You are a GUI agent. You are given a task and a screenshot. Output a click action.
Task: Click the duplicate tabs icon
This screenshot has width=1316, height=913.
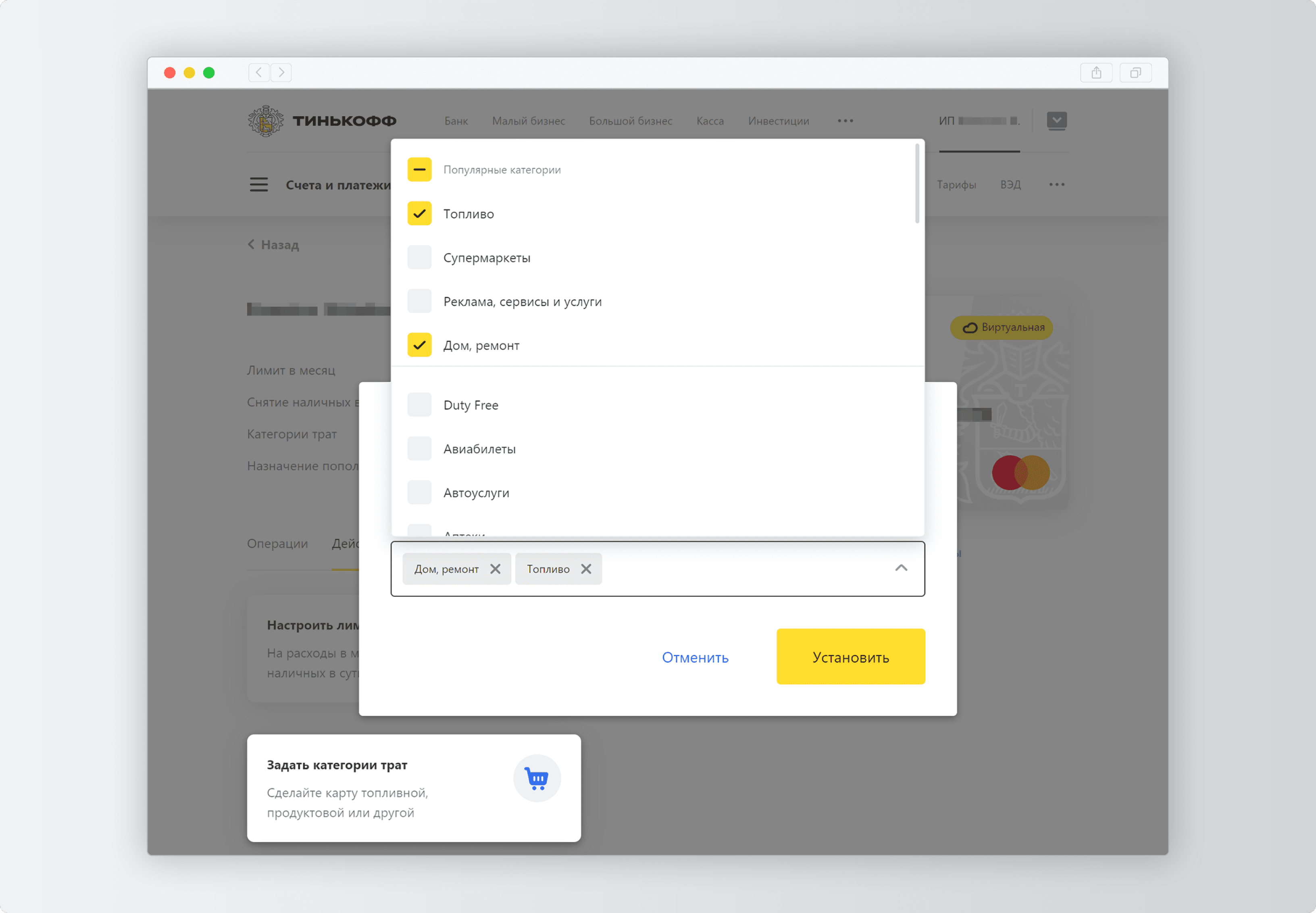point(1135,73)
